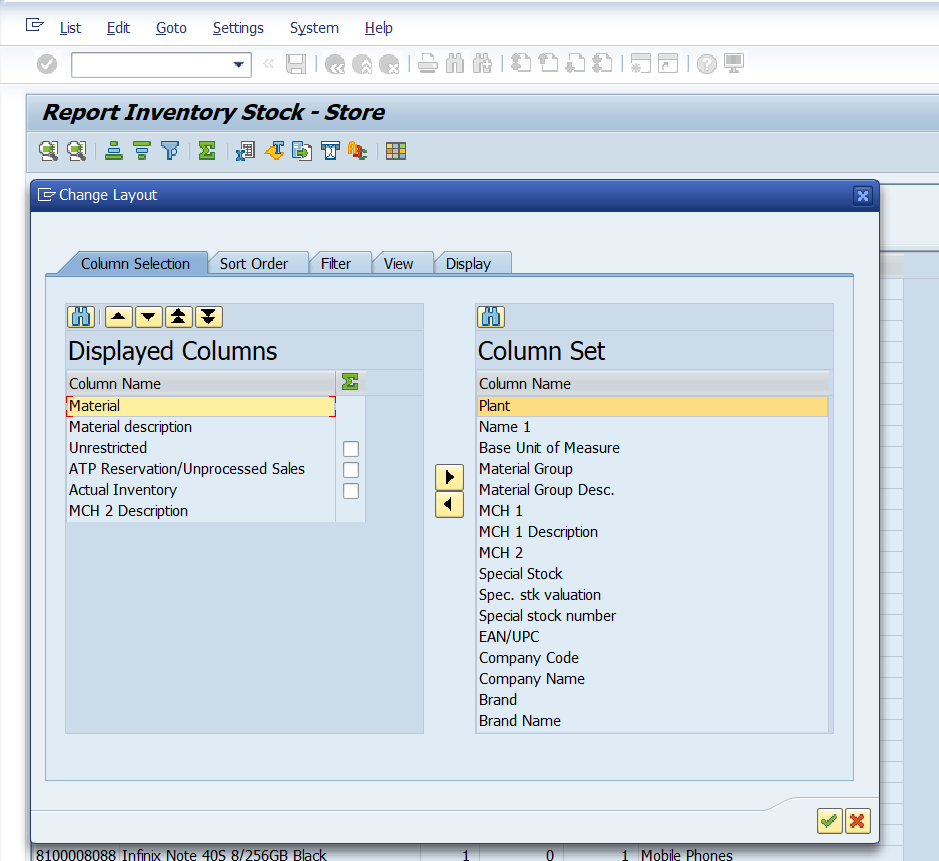
Task: Move selected column to the bottom
Action: (208, 317)
